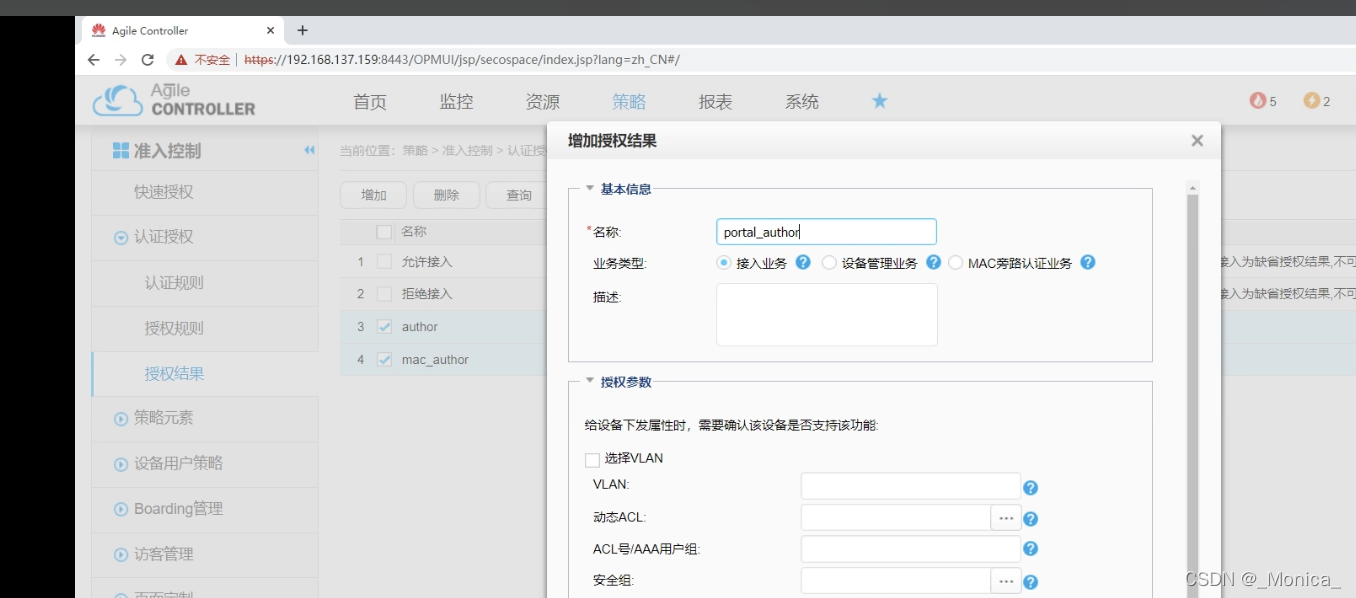This screenshot has width=1356, height=598.
Task: Open the 策略 top menu
Action: click(x=629, y=102)
